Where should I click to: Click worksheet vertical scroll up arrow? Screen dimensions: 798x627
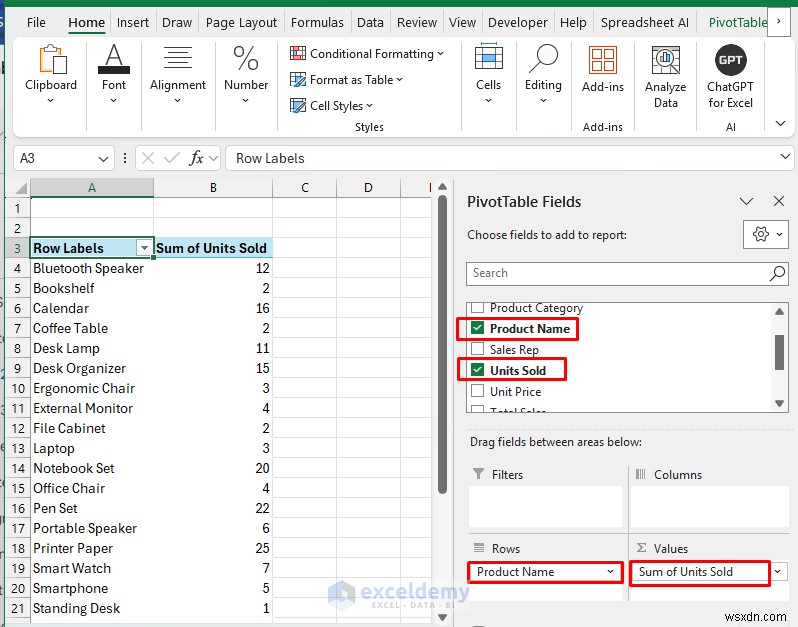point(442,187)
